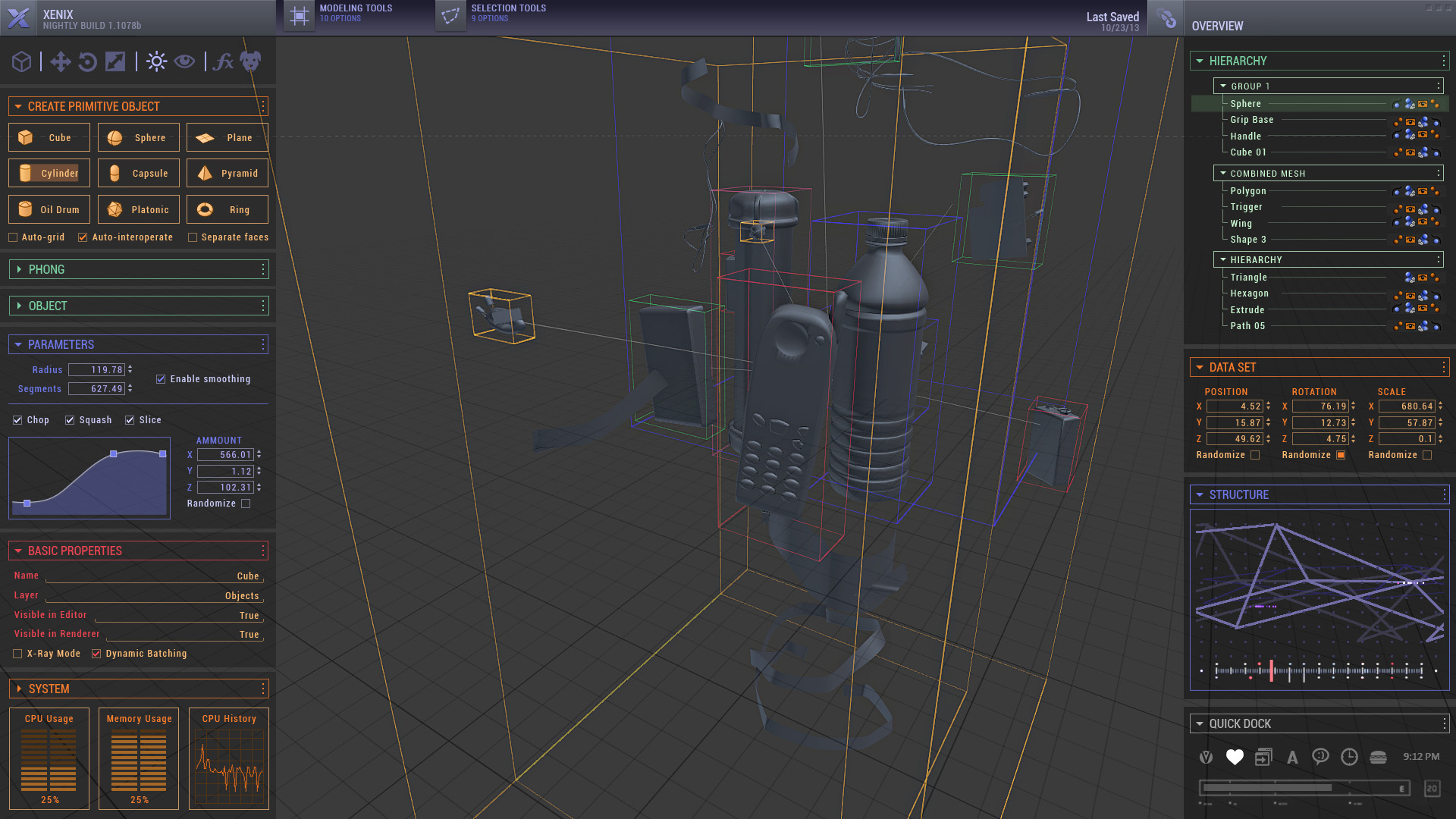Collapse the Basic Properties panel
The height and width of the screenshot is (819, 1456).
18,551
